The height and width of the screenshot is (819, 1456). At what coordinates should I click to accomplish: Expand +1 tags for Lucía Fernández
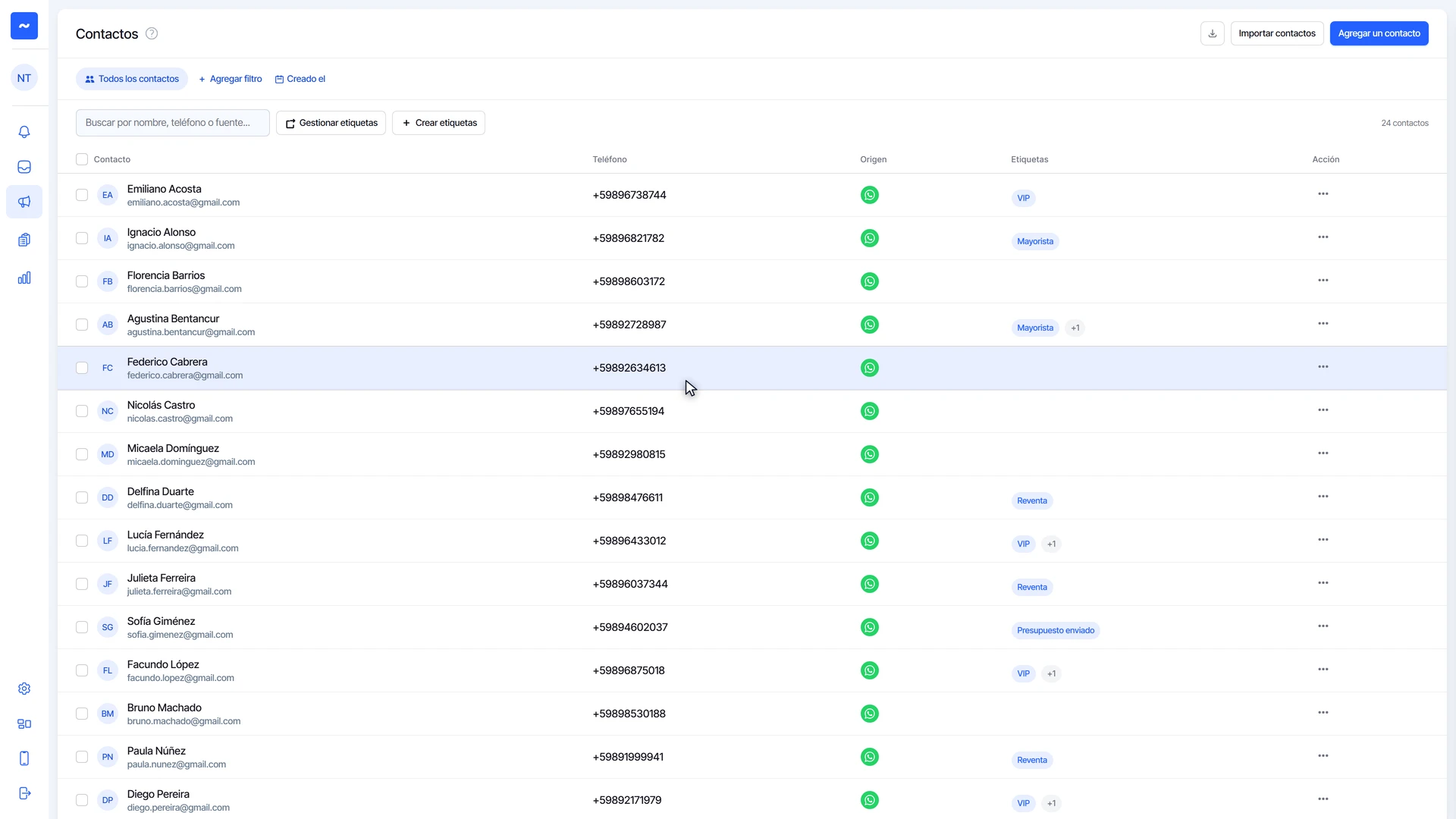coord(1052,544)
